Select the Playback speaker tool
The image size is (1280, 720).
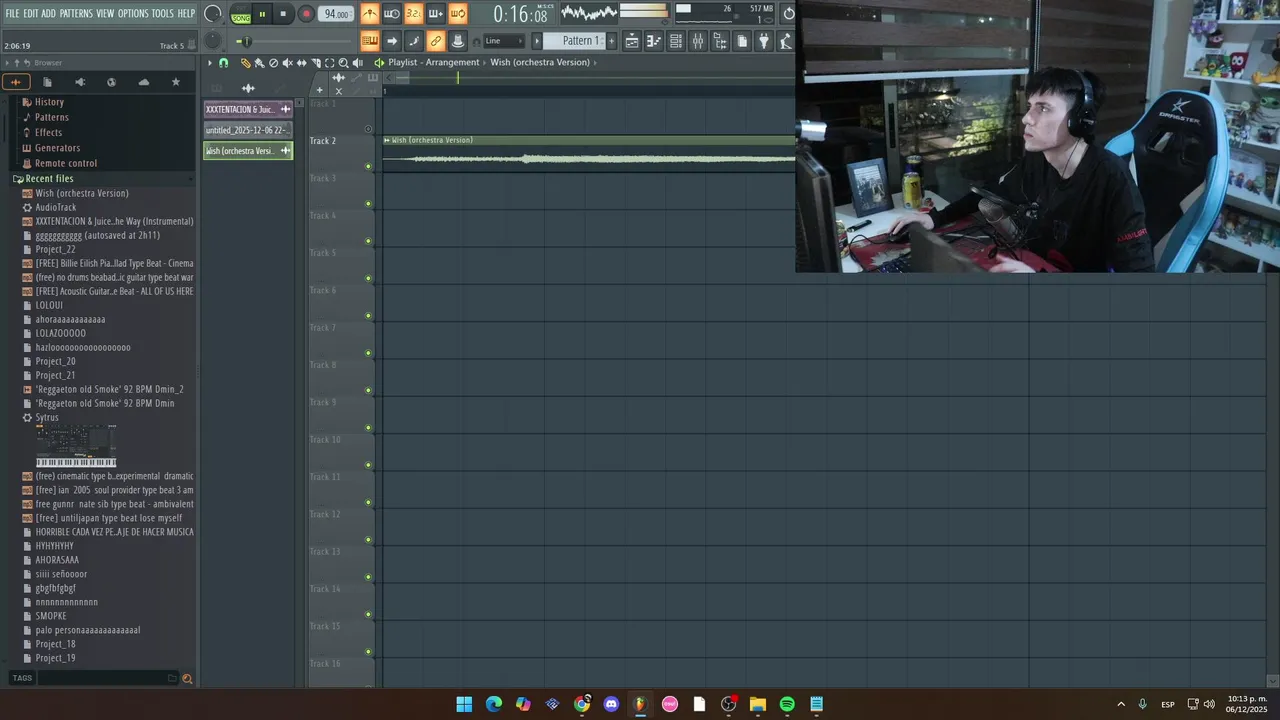point(357,63)
